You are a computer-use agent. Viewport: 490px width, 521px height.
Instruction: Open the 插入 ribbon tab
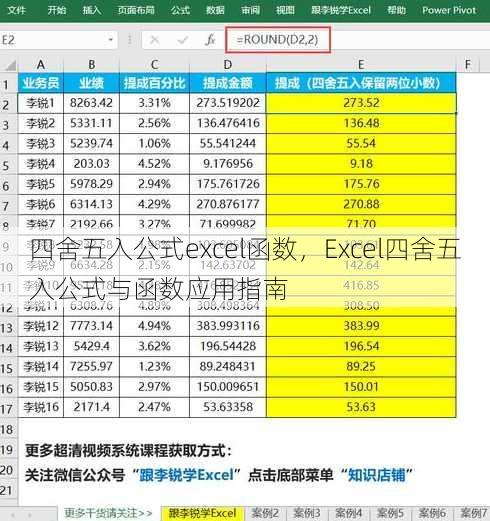[92, 10]
